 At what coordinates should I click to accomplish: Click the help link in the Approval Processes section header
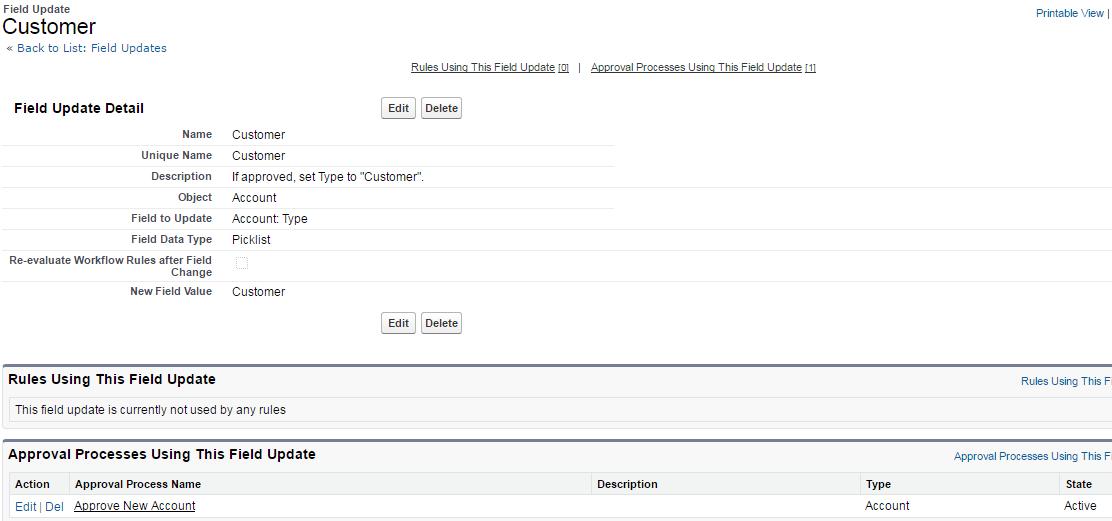point(1031,456)
